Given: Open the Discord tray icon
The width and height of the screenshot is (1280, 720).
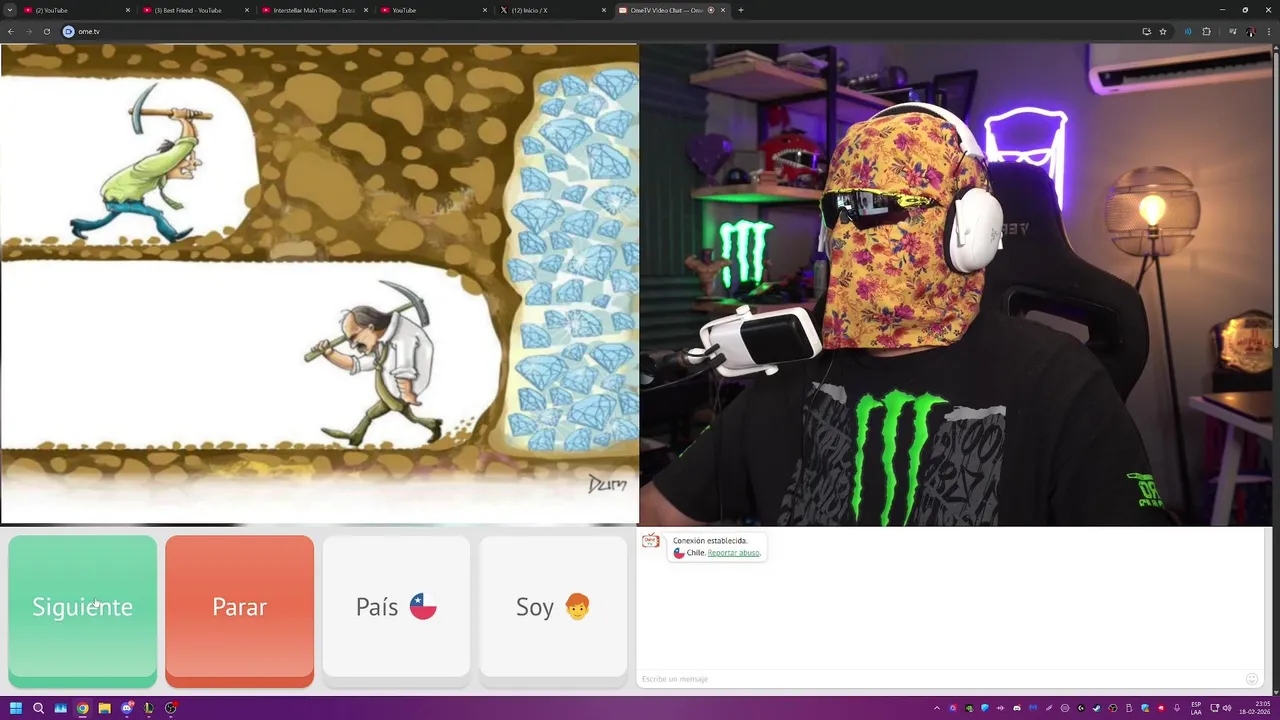Looking at the screenshot, I should pos(1017,708).
